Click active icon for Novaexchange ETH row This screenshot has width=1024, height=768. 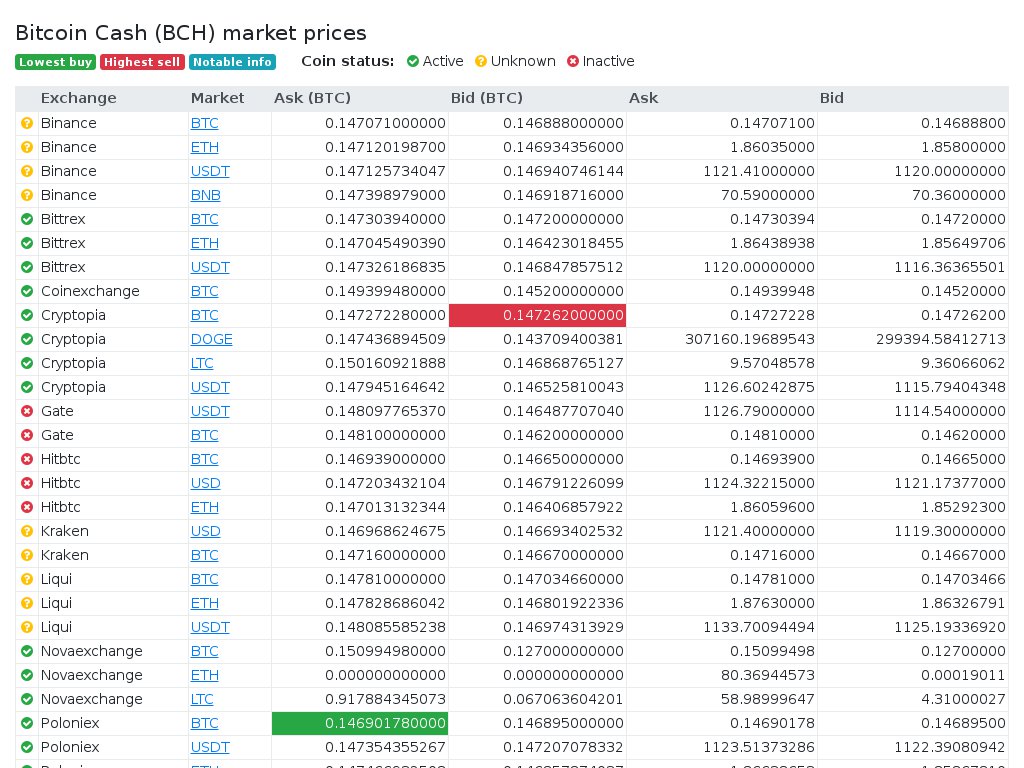pos(27,675)
